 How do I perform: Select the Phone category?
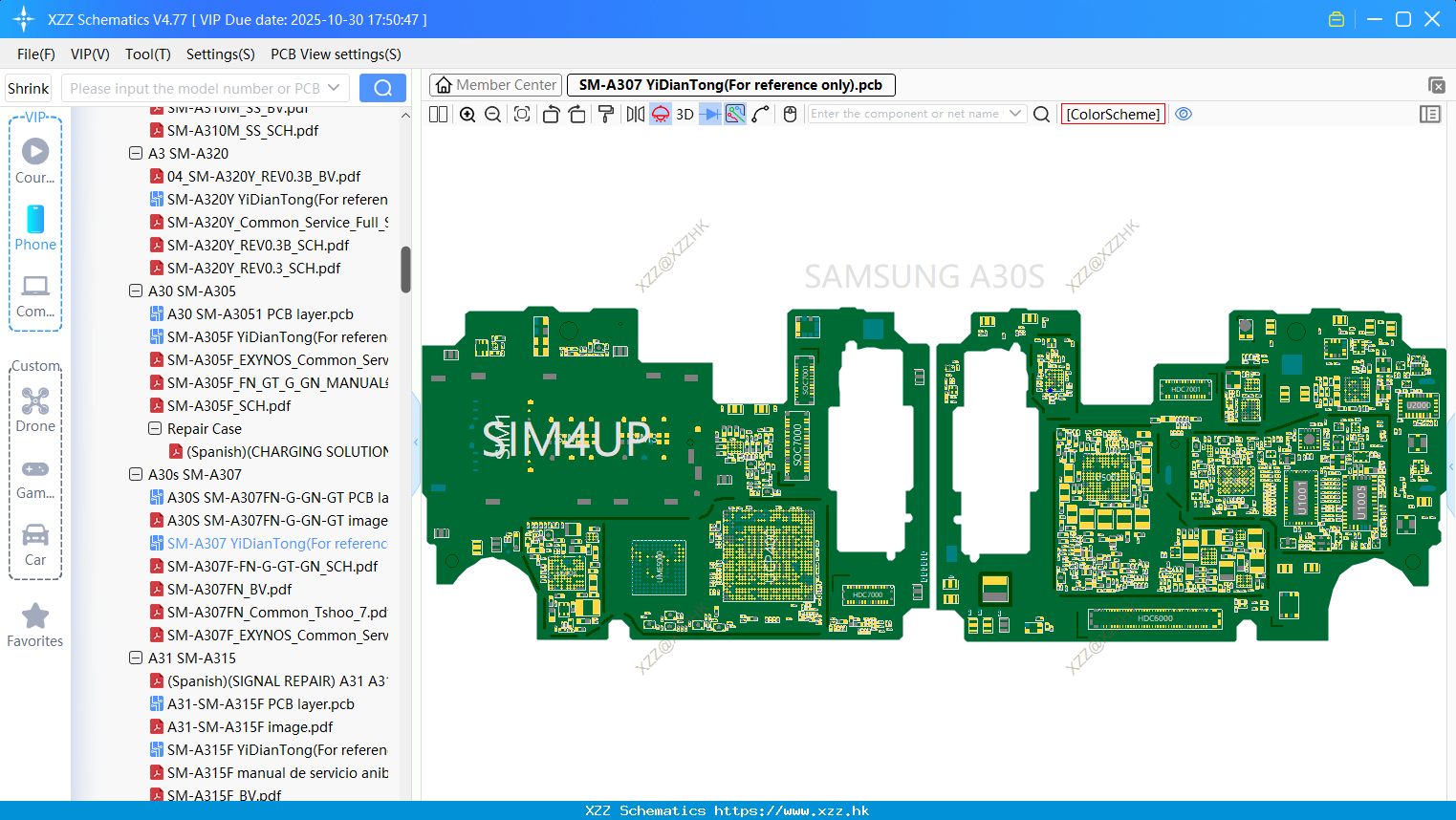click(x=35, y=228)
